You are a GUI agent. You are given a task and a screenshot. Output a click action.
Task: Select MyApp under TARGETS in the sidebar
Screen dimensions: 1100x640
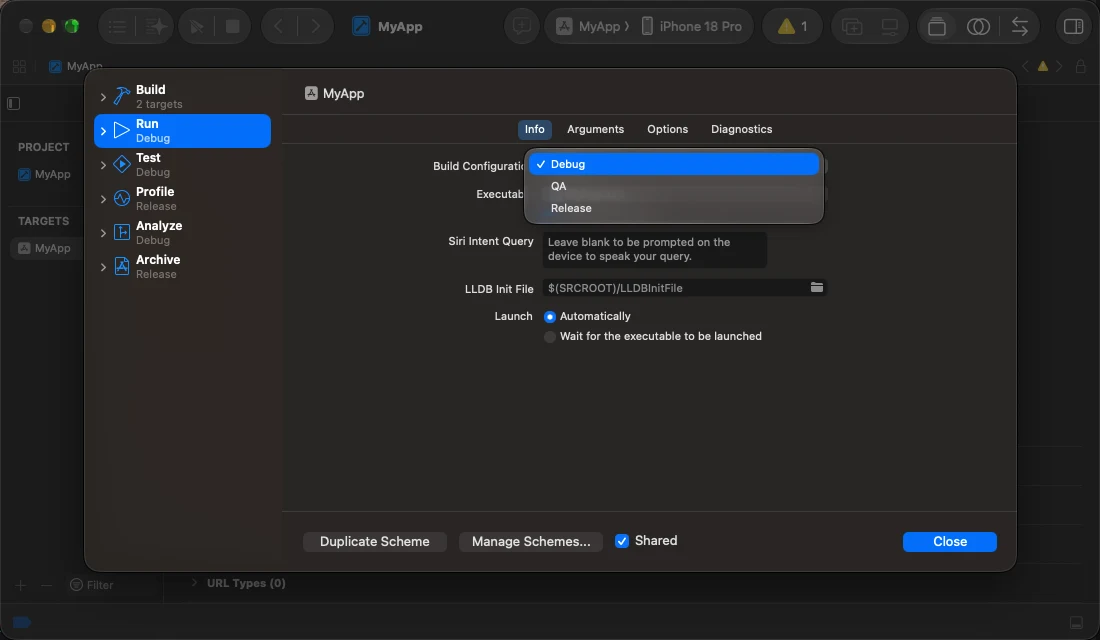46,248
